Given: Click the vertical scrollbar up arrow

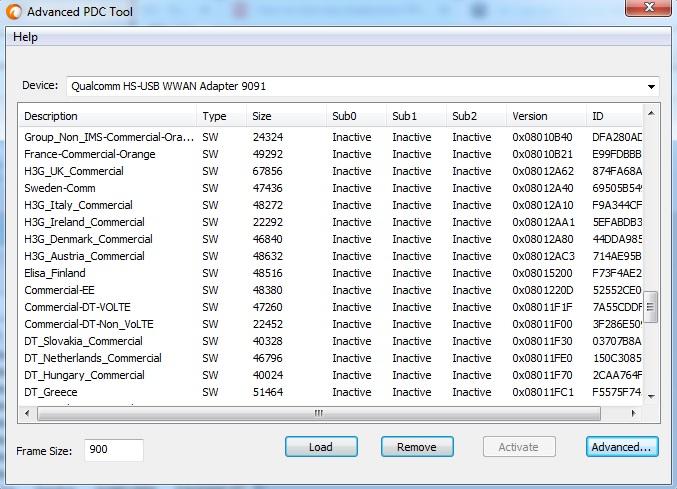Looking at the screenshot, I should click(651, 113).
